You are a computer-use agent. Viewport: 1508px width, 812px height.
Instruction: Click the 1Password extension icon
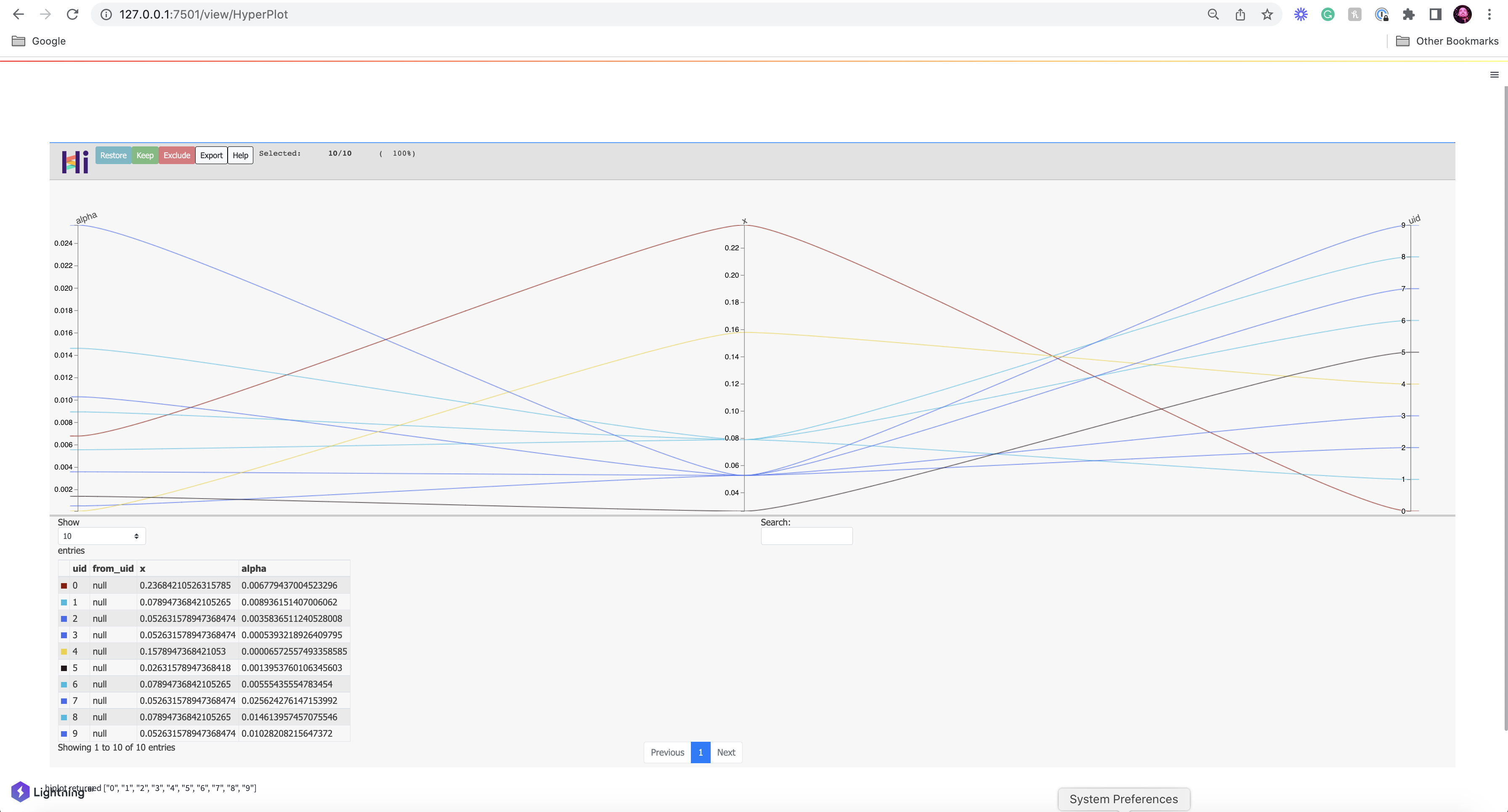1381,14
